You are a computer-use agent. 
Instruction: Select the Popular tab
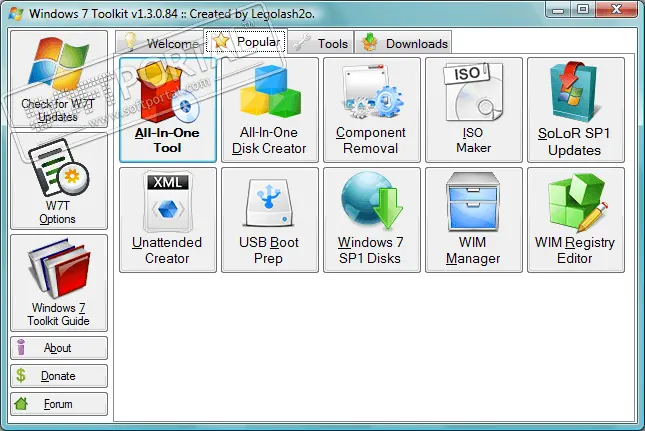coord(247,42)
